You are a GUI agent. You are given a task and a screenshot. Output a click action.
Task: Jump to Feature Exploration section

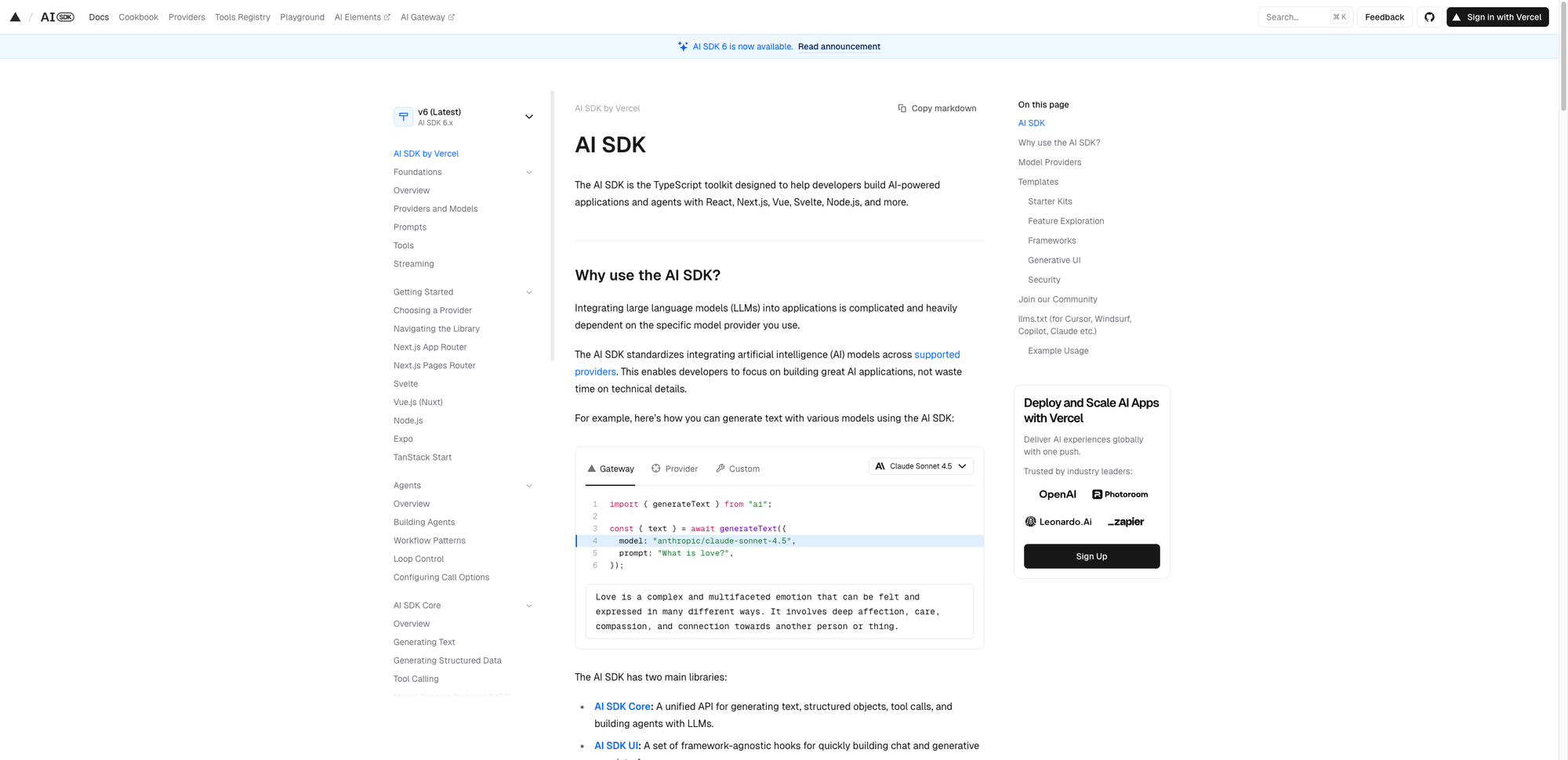[x=1066, y=221]
